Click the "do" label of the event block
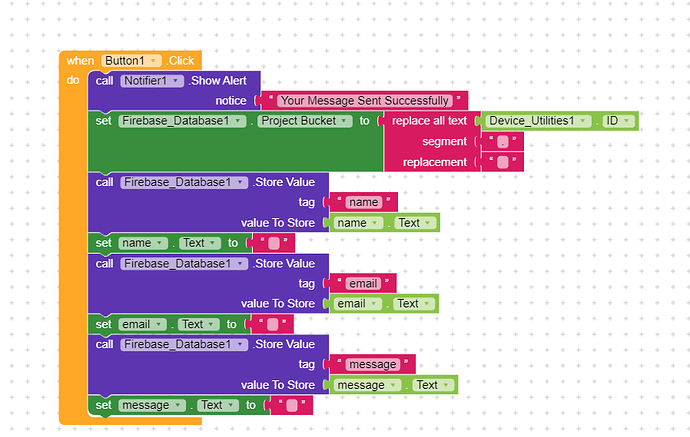This screenshot has height=437, width=690. (73, 80)
